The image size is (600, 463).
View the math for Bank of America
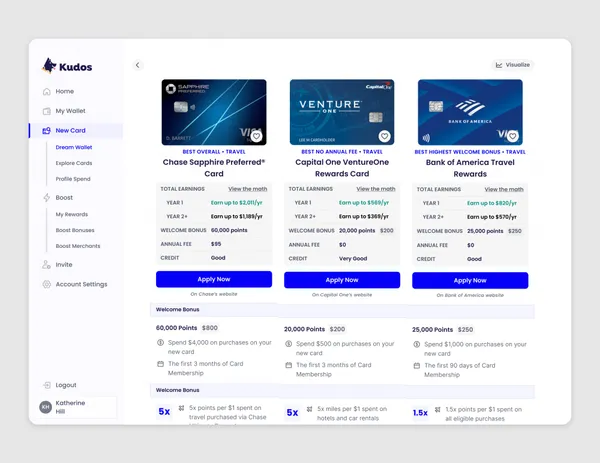(504, 189)
